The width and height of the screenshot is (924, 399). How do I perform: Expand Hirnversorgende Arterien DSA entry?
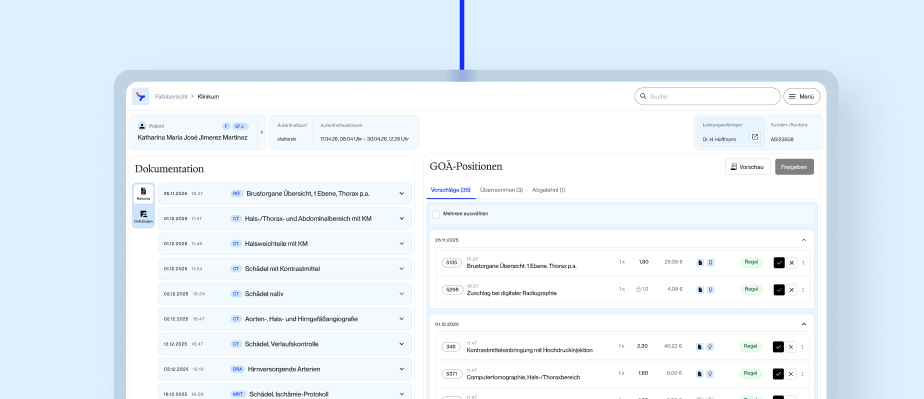(402, 369)
